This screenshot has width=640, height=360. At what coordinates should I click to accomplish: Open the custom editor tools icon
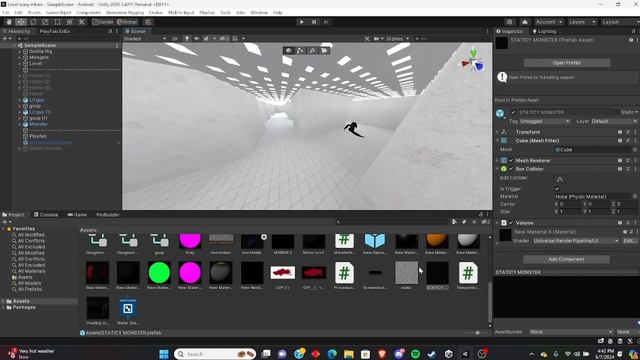[82, 22]
